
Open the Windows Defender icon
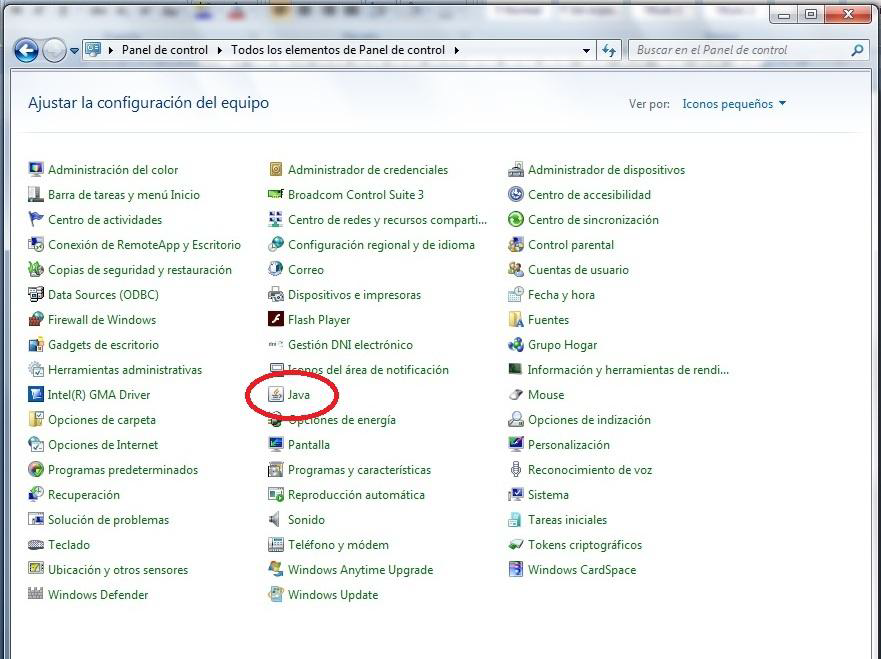tap(35, 594)
